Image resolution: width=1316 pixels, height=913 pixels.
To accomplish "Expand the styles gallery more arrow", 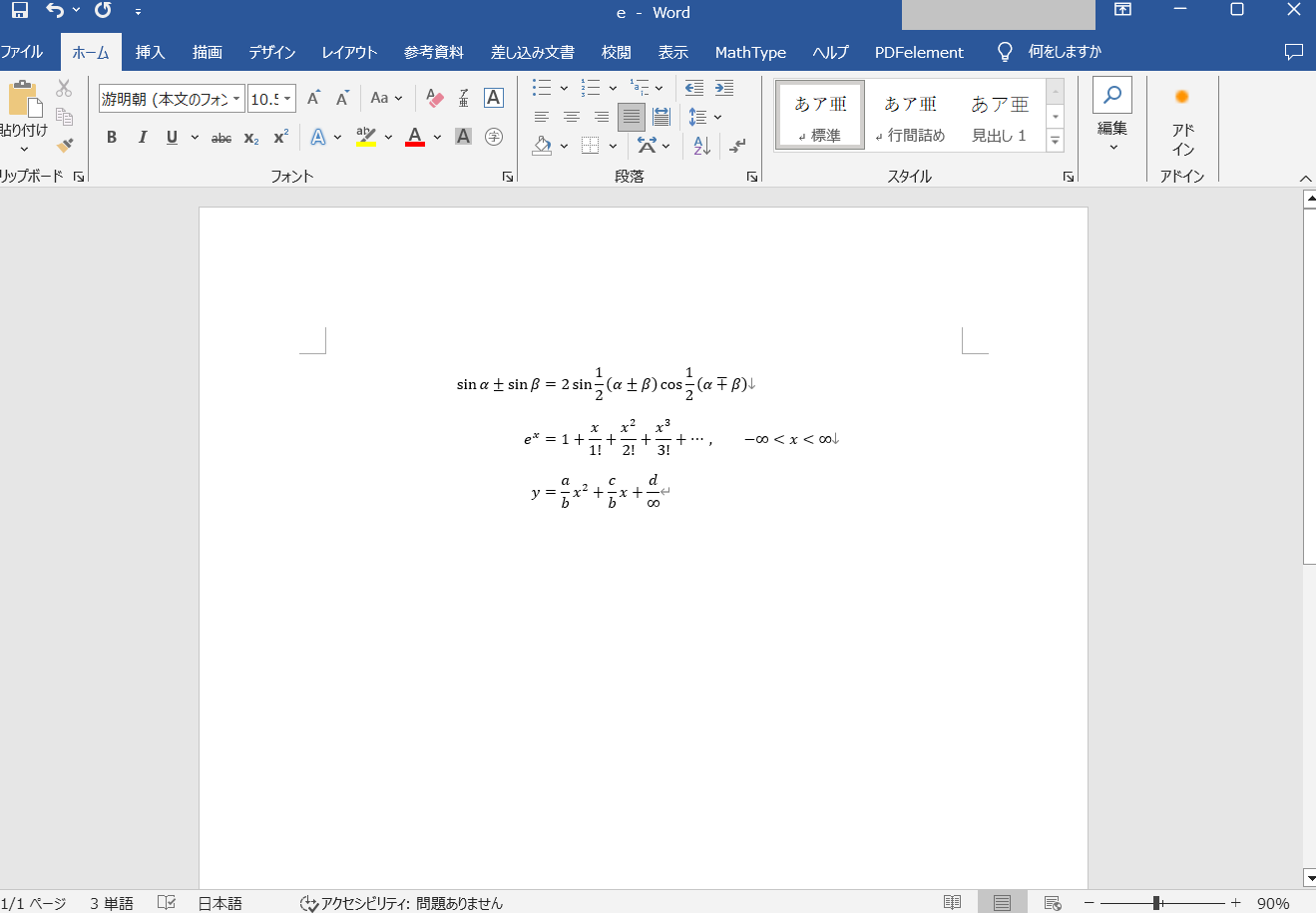I will coord(1055,142).
